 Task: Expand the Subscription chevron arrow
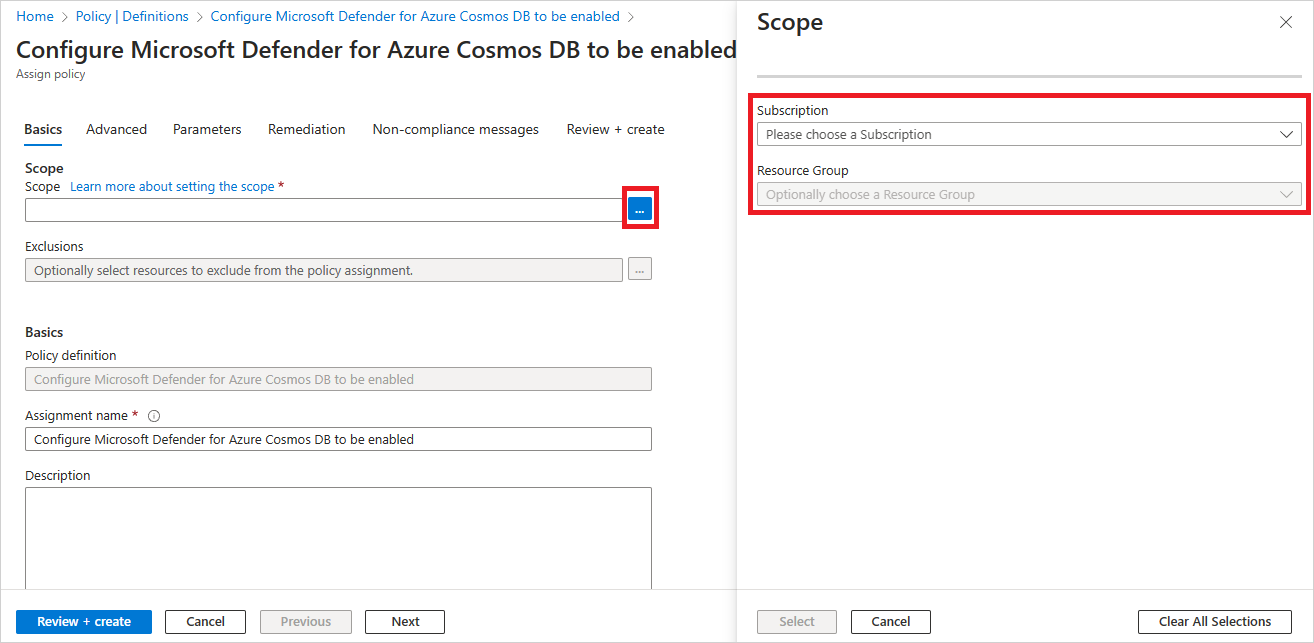click(1287, 133)
